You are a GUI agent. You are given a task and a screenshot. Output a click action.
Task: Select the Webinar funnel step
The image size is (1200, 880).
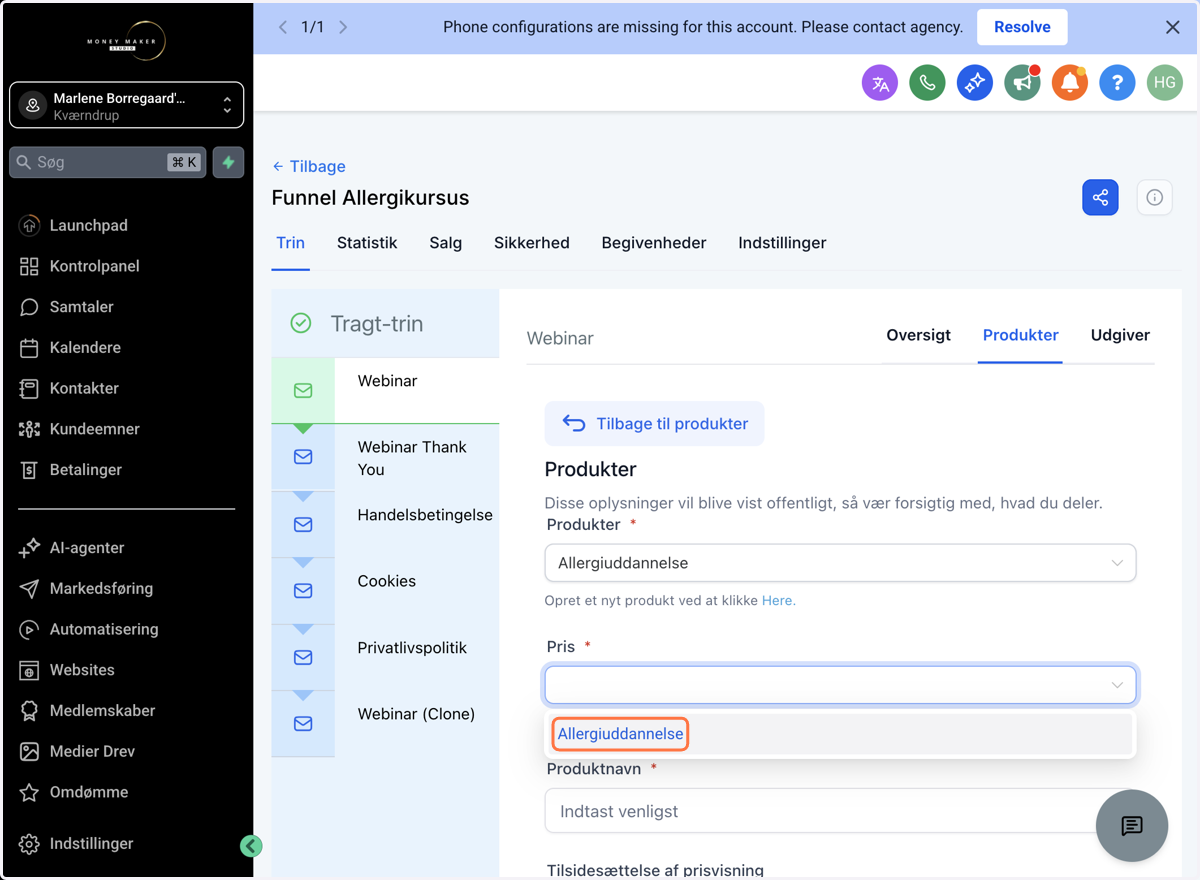coord(385,391)
